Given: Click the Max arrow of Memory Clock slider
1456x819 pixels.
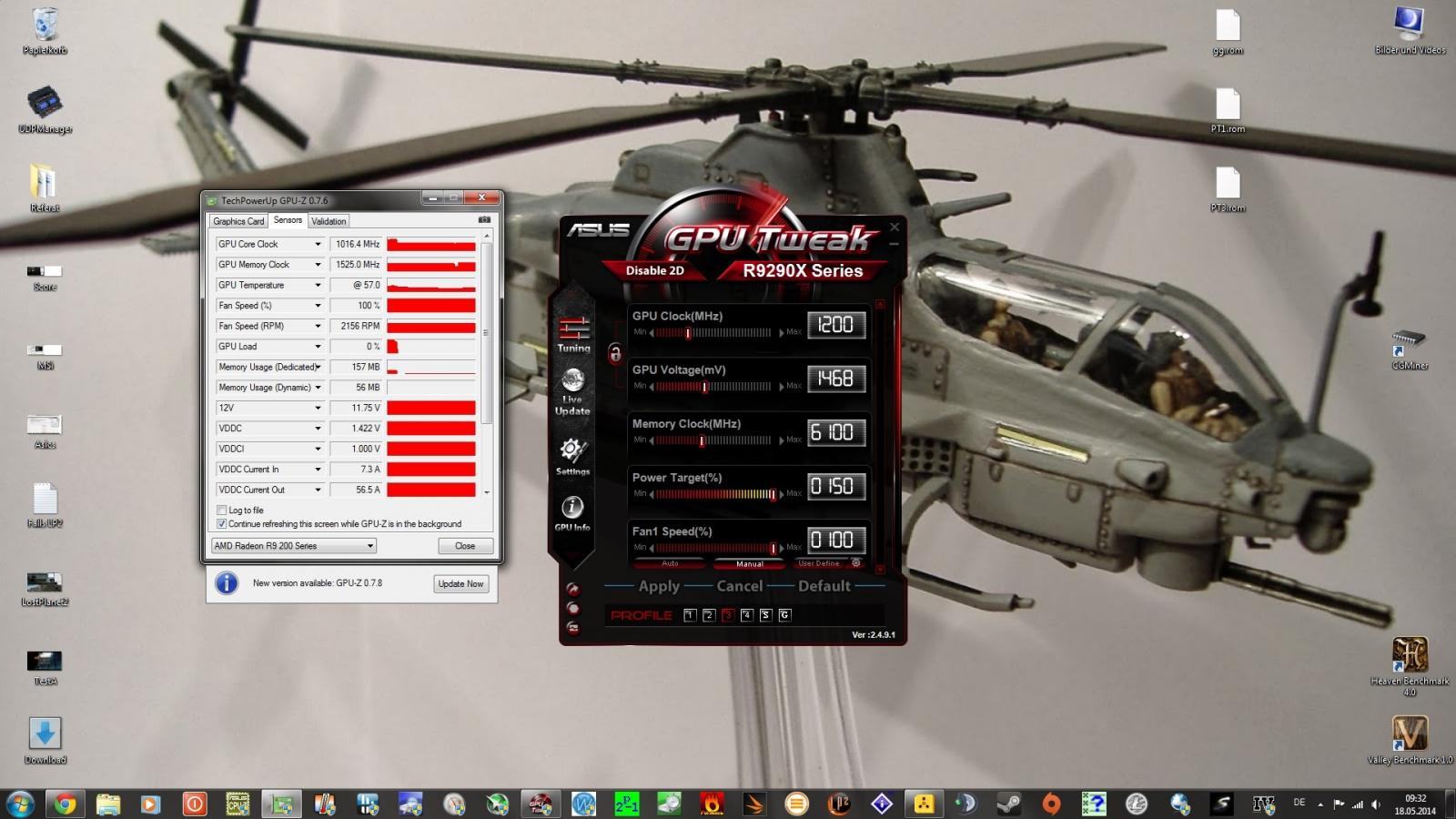Looking at the screenshot, I should (782, 440).
